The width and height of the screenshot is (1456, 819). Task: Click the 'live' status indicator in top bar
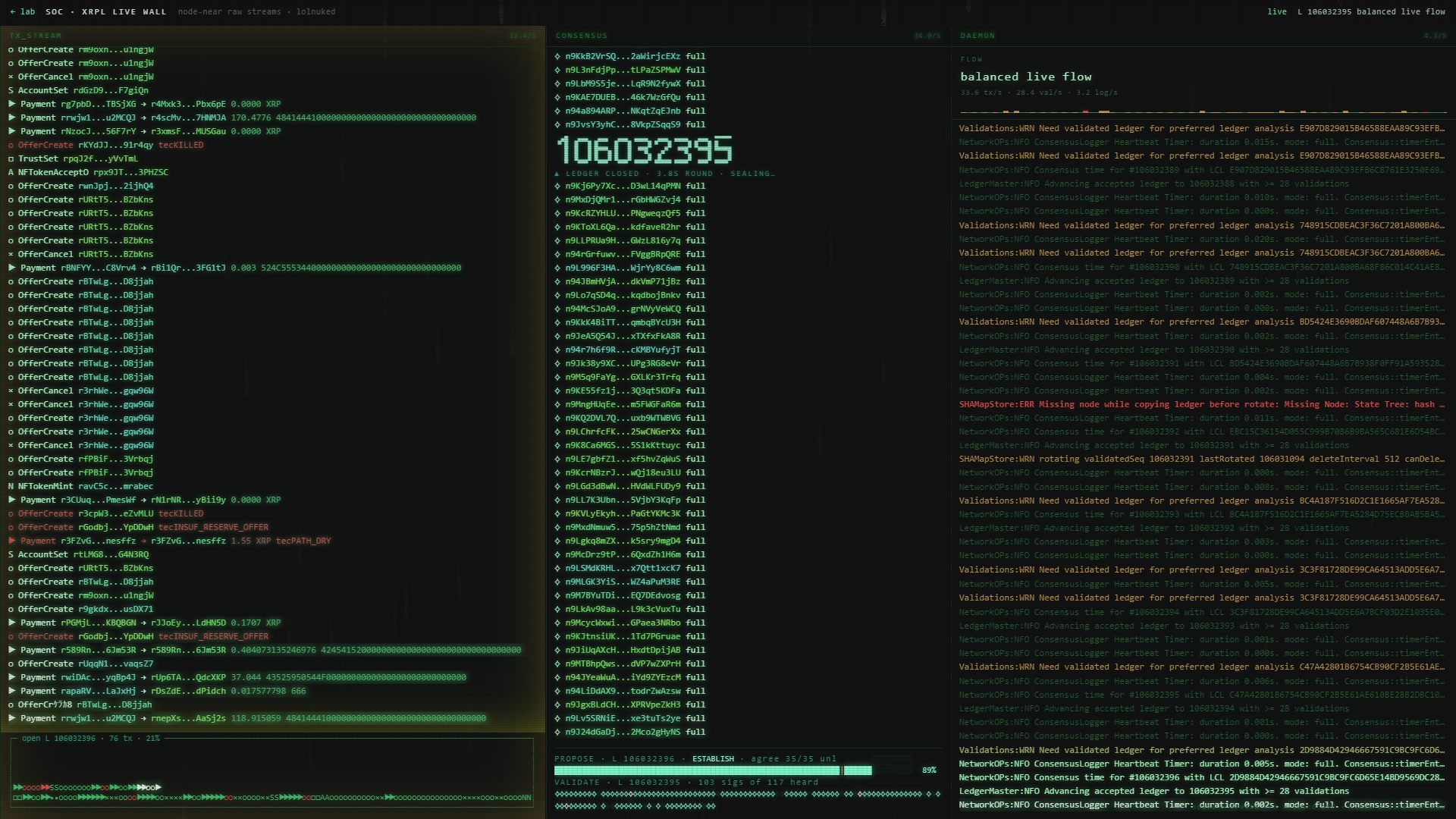1277,11
